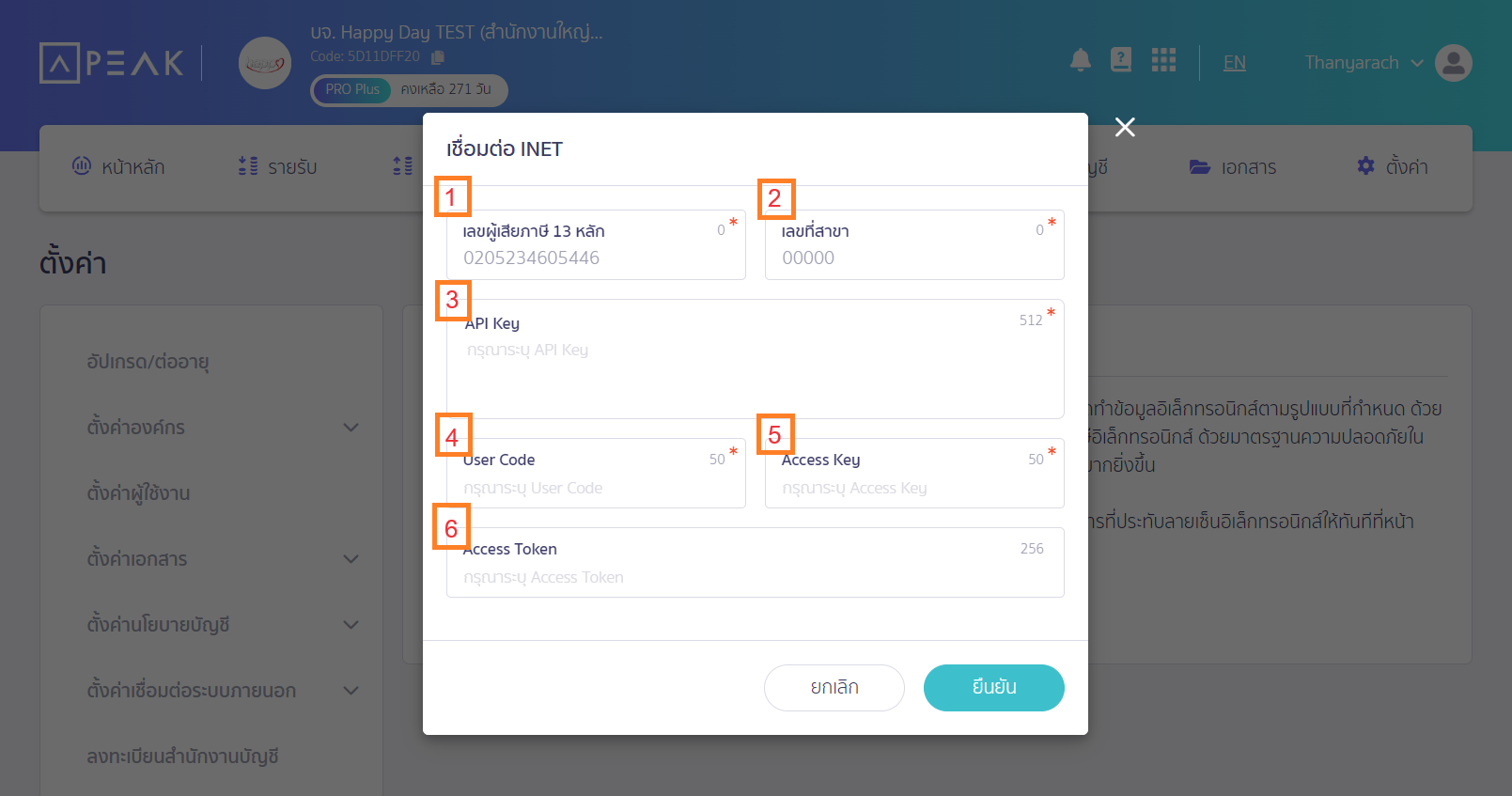Image resolution: width=1512 pixels, height=796 pixels.
Task: Copy the company code icon
Action: 438,57
